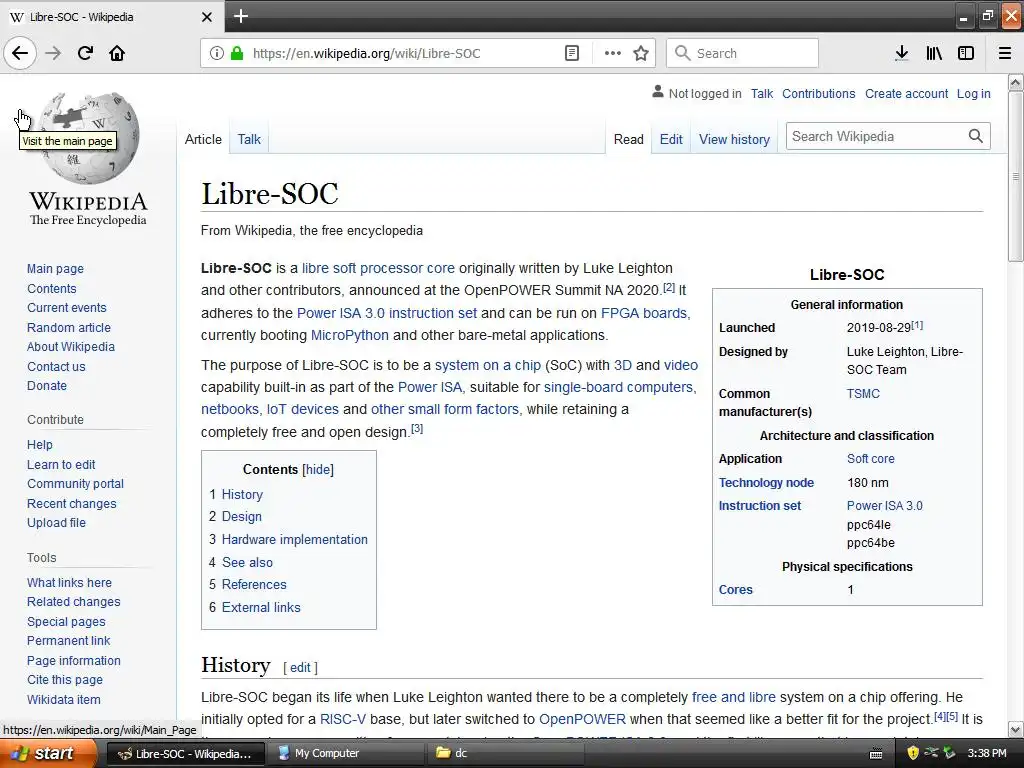
Task: Open the page actions three-dot menu
Action: pos(613,53)
